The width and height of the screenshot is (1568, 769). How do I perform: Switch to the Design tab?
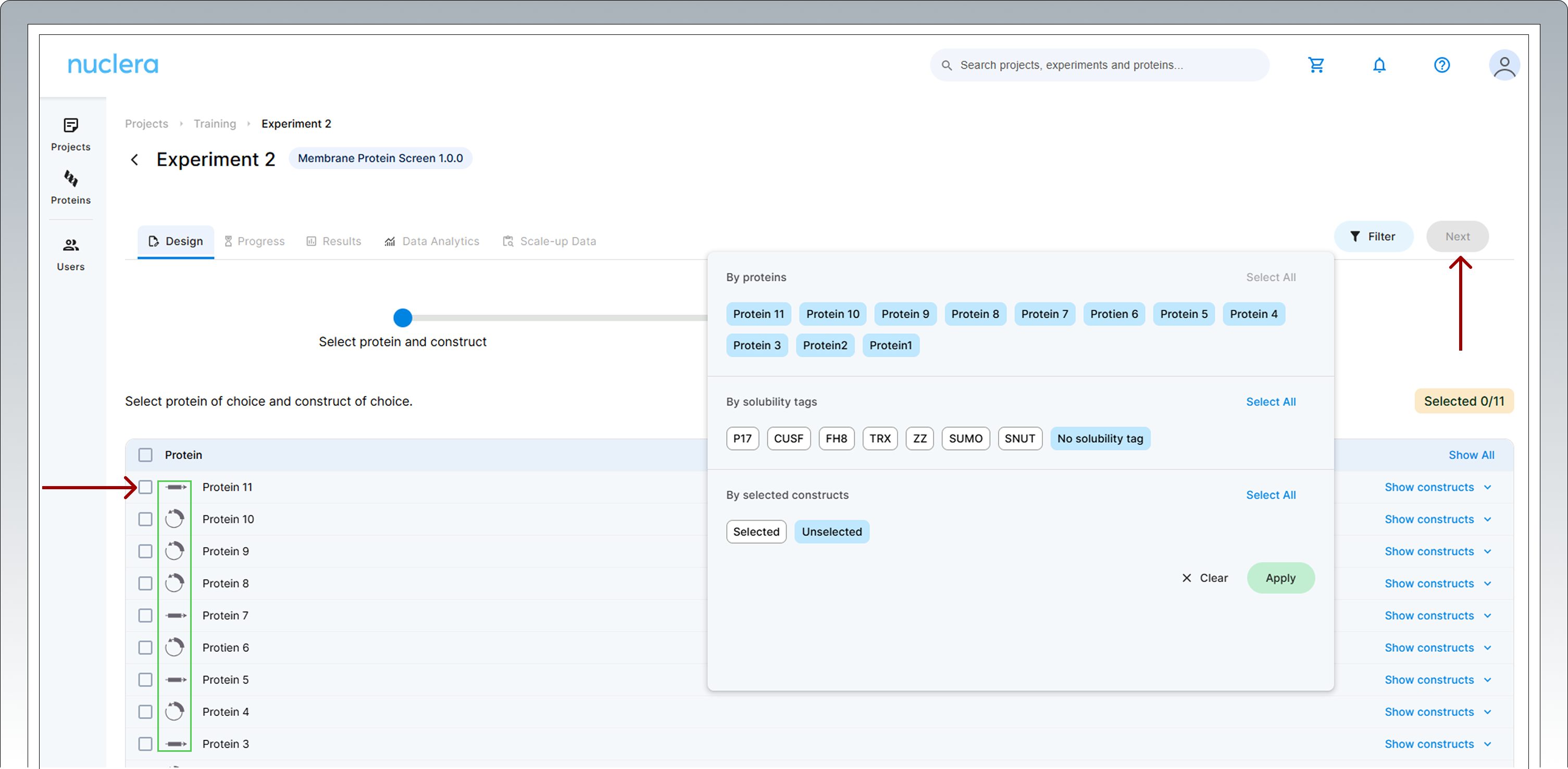pyautogui.click(x=176, y=241)
